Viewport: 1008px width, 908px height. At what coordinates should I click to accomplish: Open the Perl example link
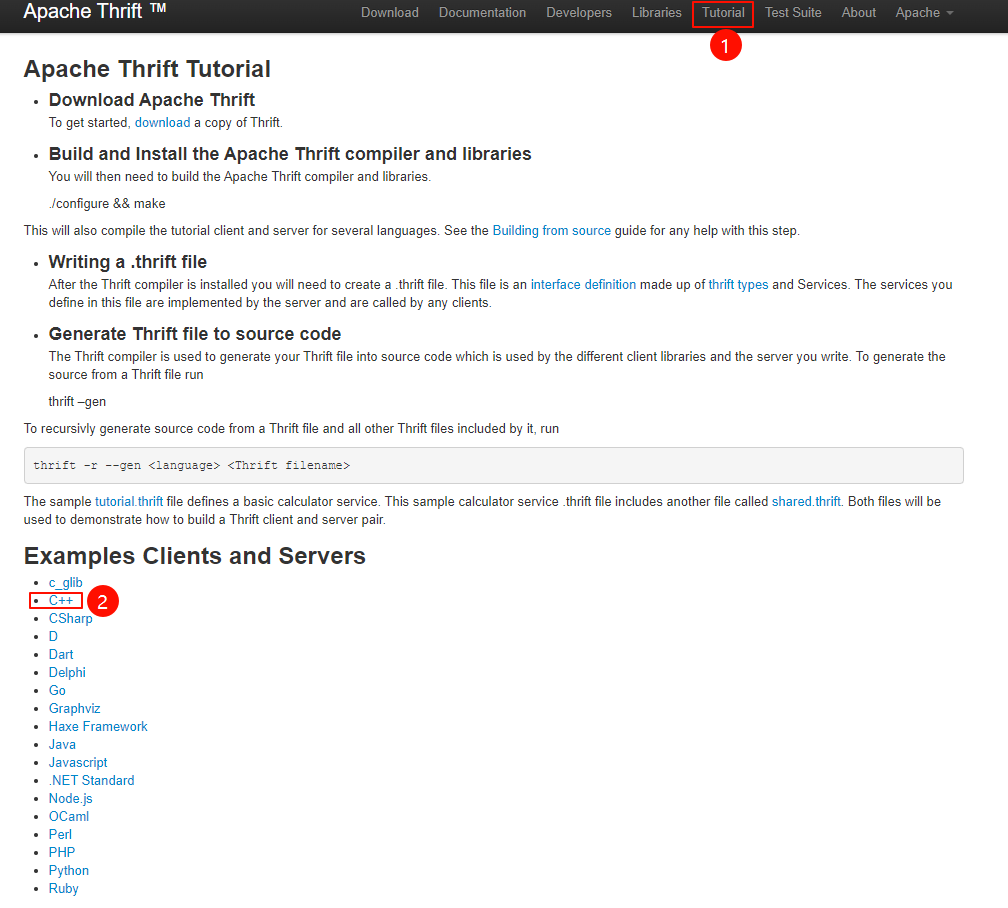click(x=60, y=835)
